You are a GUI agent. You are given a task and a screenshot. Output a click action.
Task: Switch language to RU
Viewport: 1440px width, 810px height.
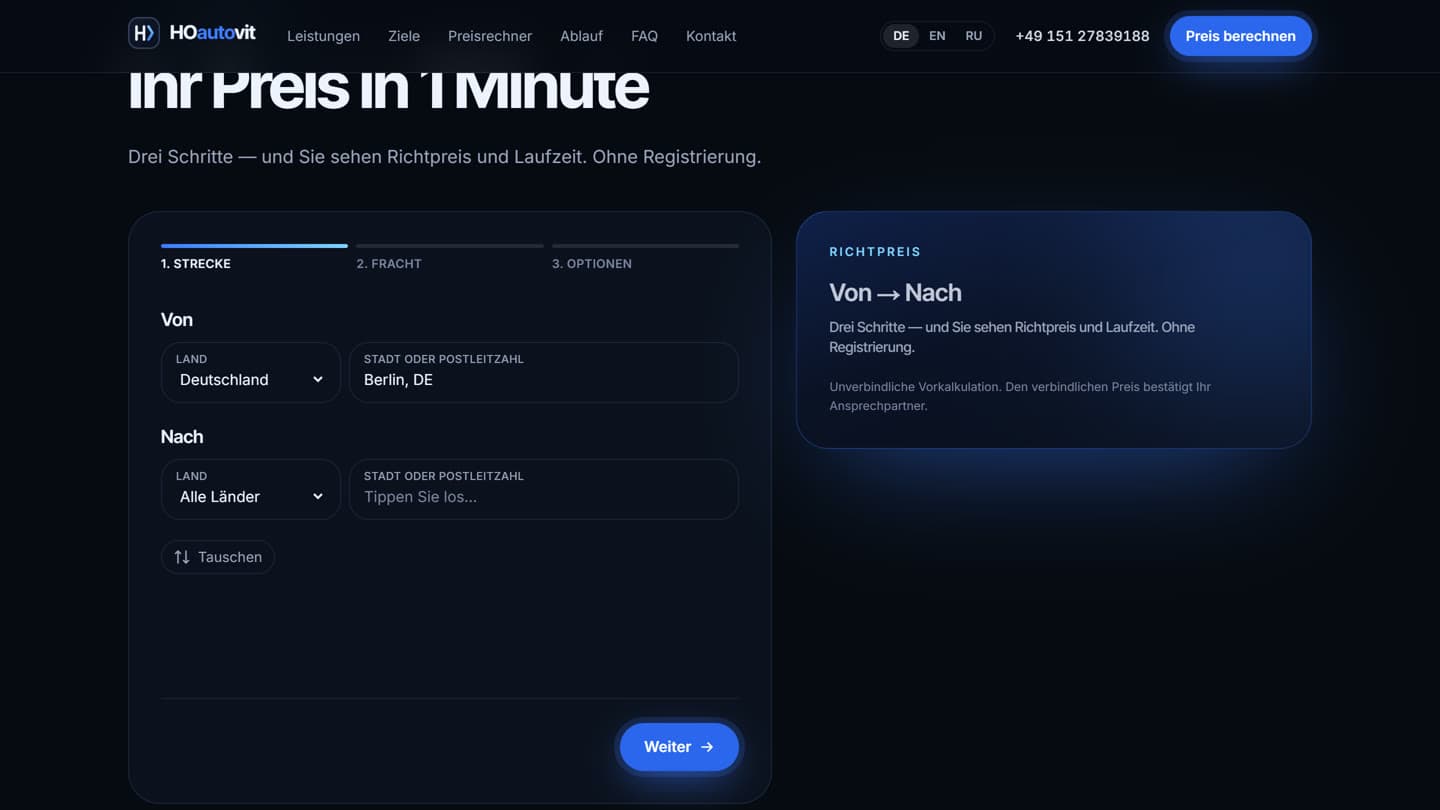pos(974,36)
